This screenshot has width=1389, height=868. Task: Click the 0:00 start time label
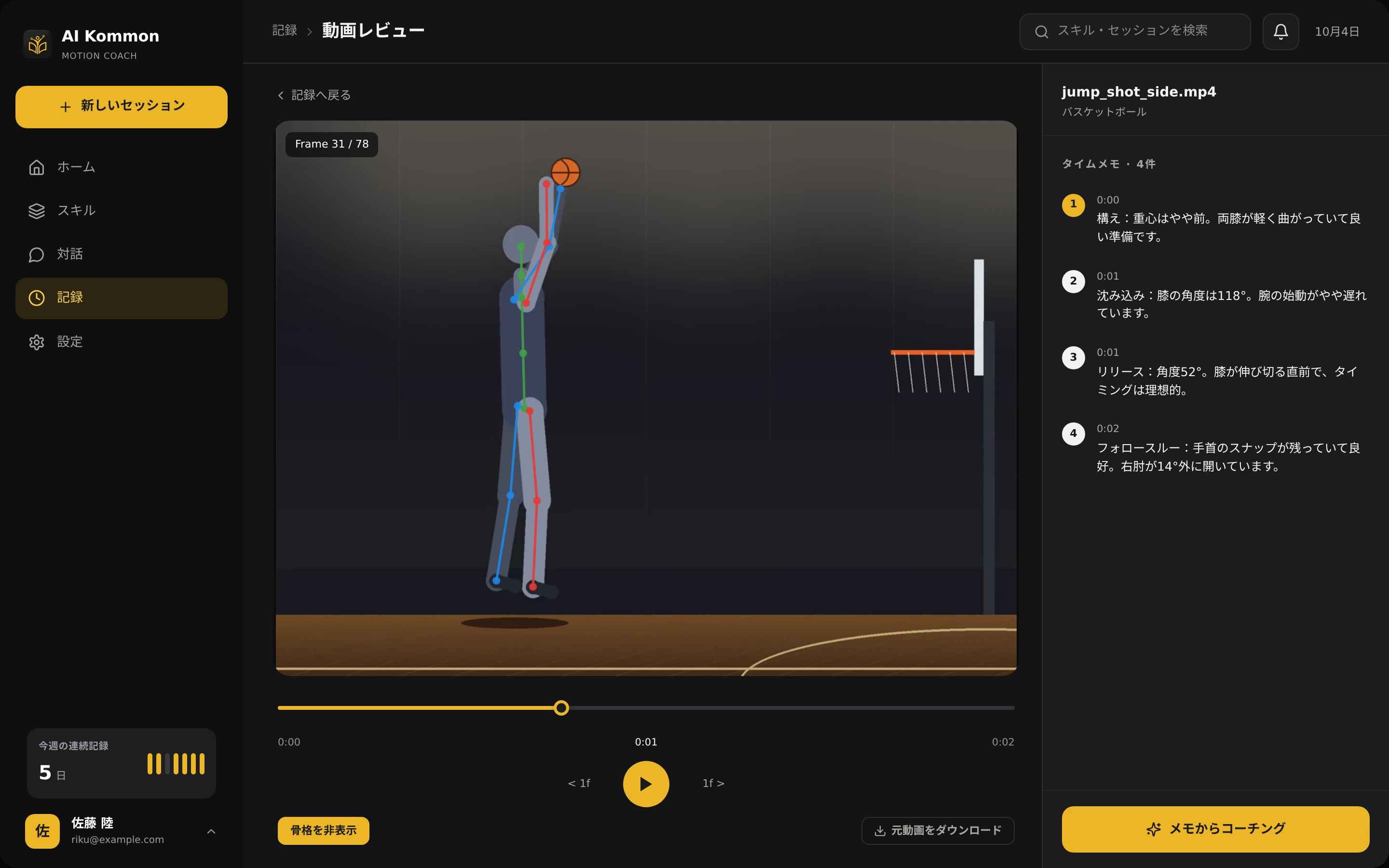(289, 742)
